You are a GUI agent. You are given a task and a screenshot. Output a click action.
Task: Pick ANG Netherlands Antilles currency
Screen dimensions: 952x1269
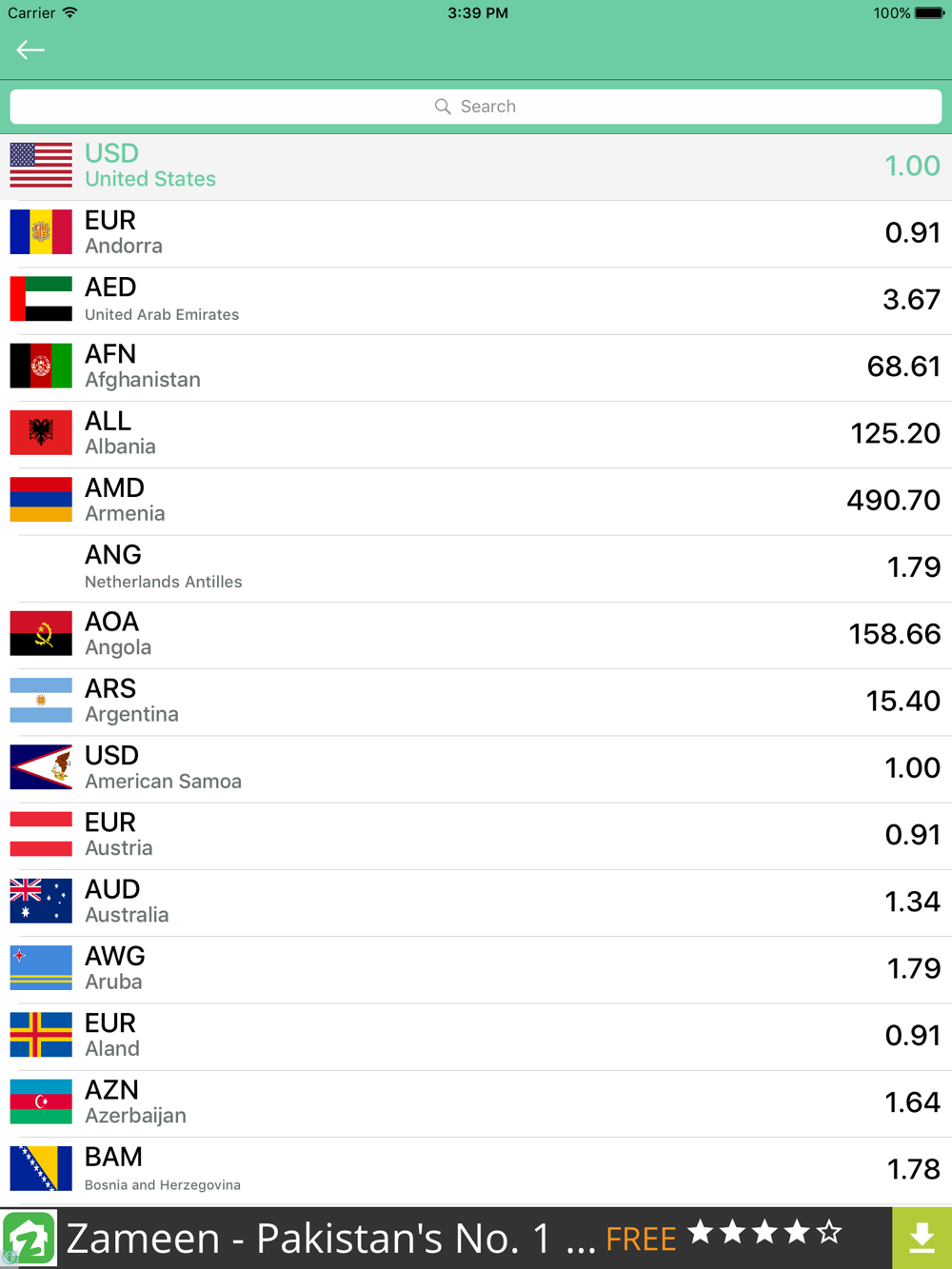tap(476, 568)
